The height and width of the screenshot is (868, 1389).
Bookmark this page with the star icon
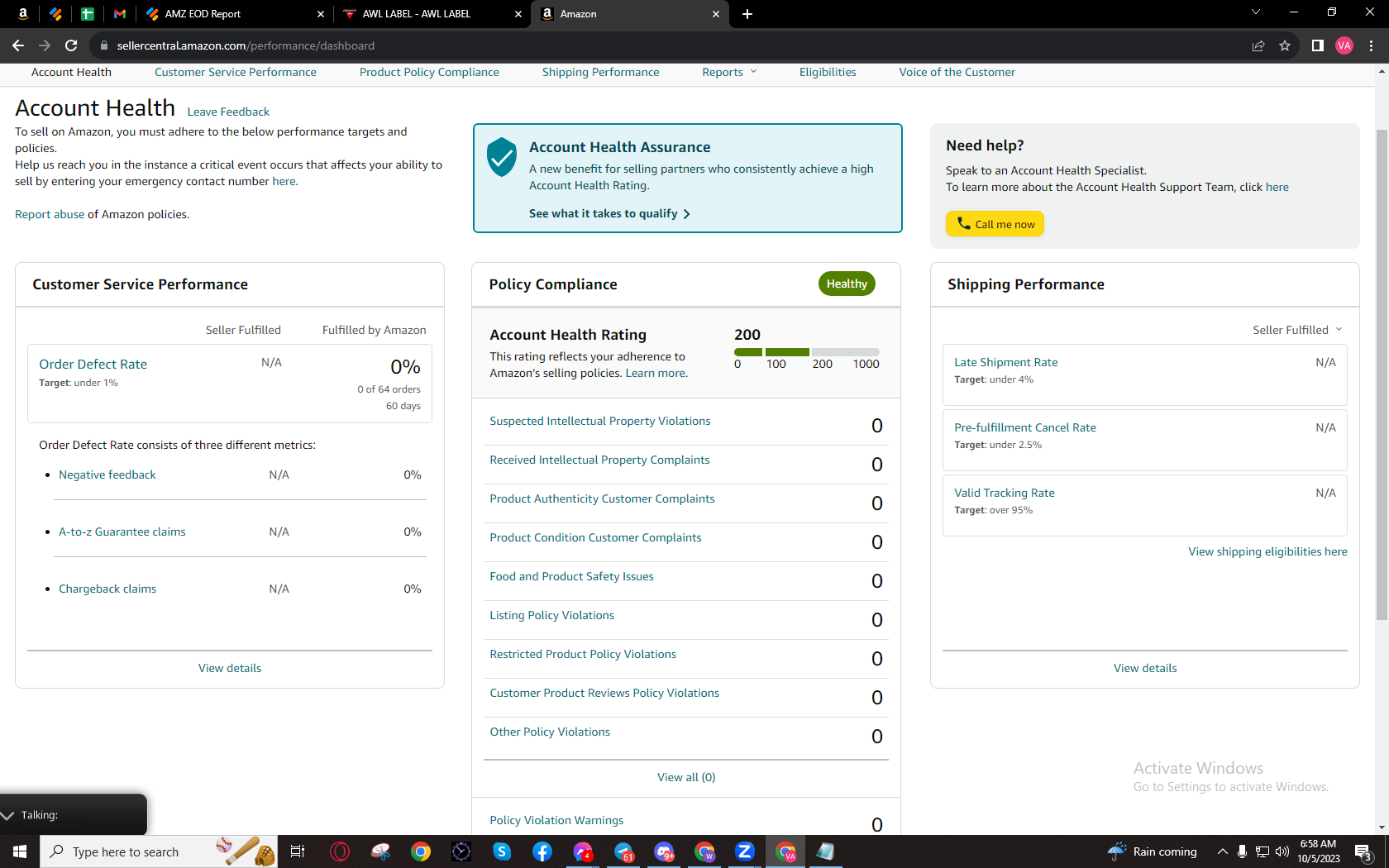pyautogui.click(x=1285, y=45)
